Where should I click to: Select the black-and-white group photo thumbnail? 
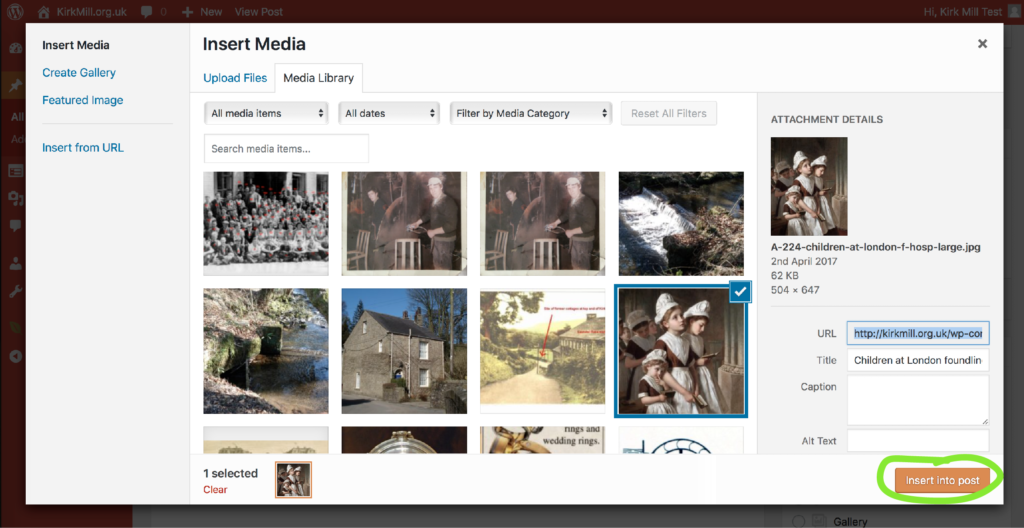click(266, 223)
